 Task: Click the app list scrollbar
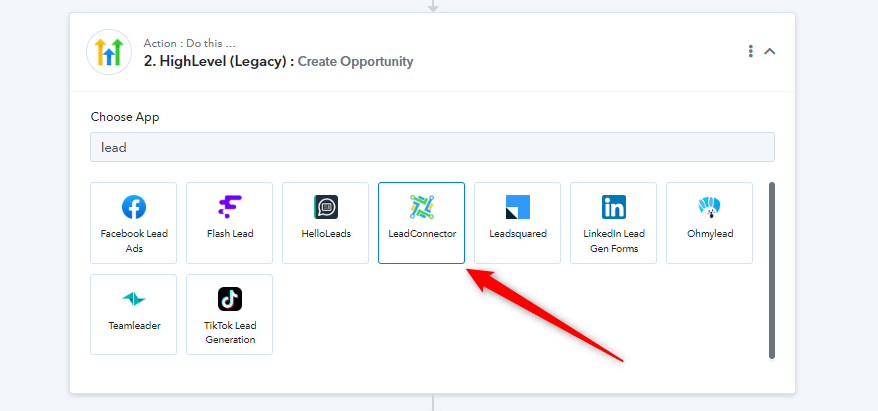point(772,270)
